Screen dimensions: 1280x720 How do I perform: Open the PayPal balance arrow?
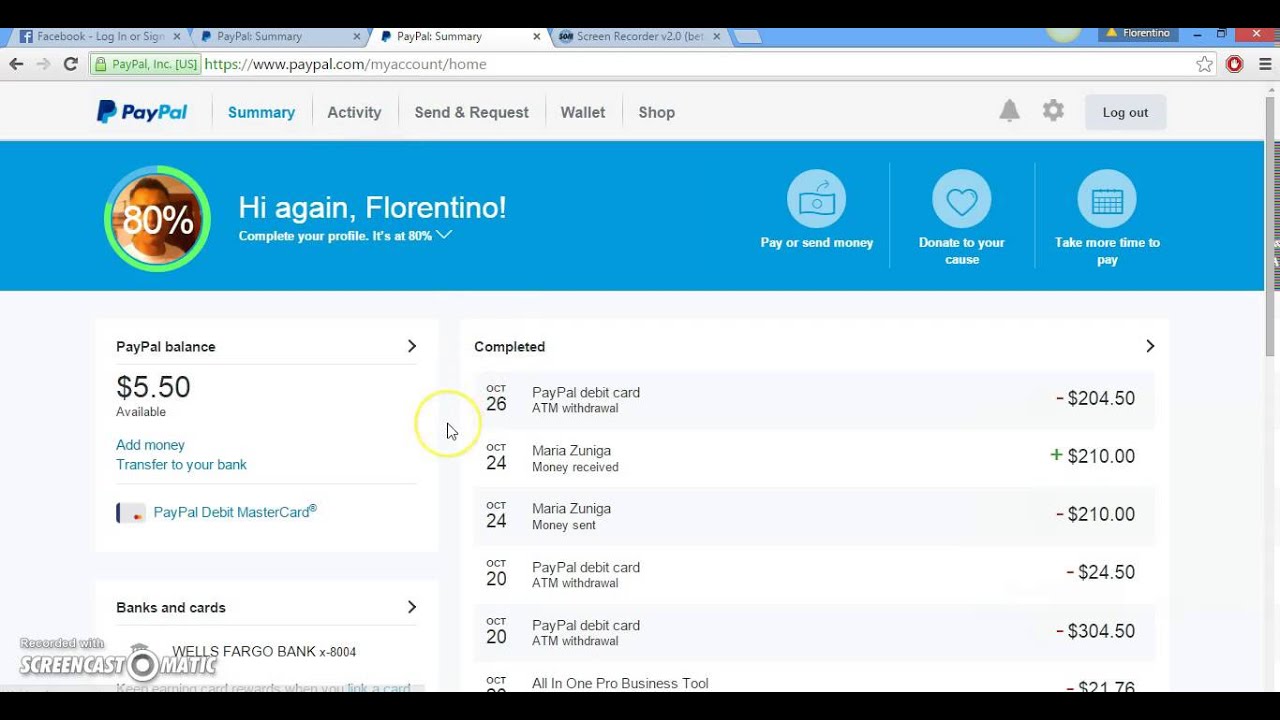coord(411,346)
